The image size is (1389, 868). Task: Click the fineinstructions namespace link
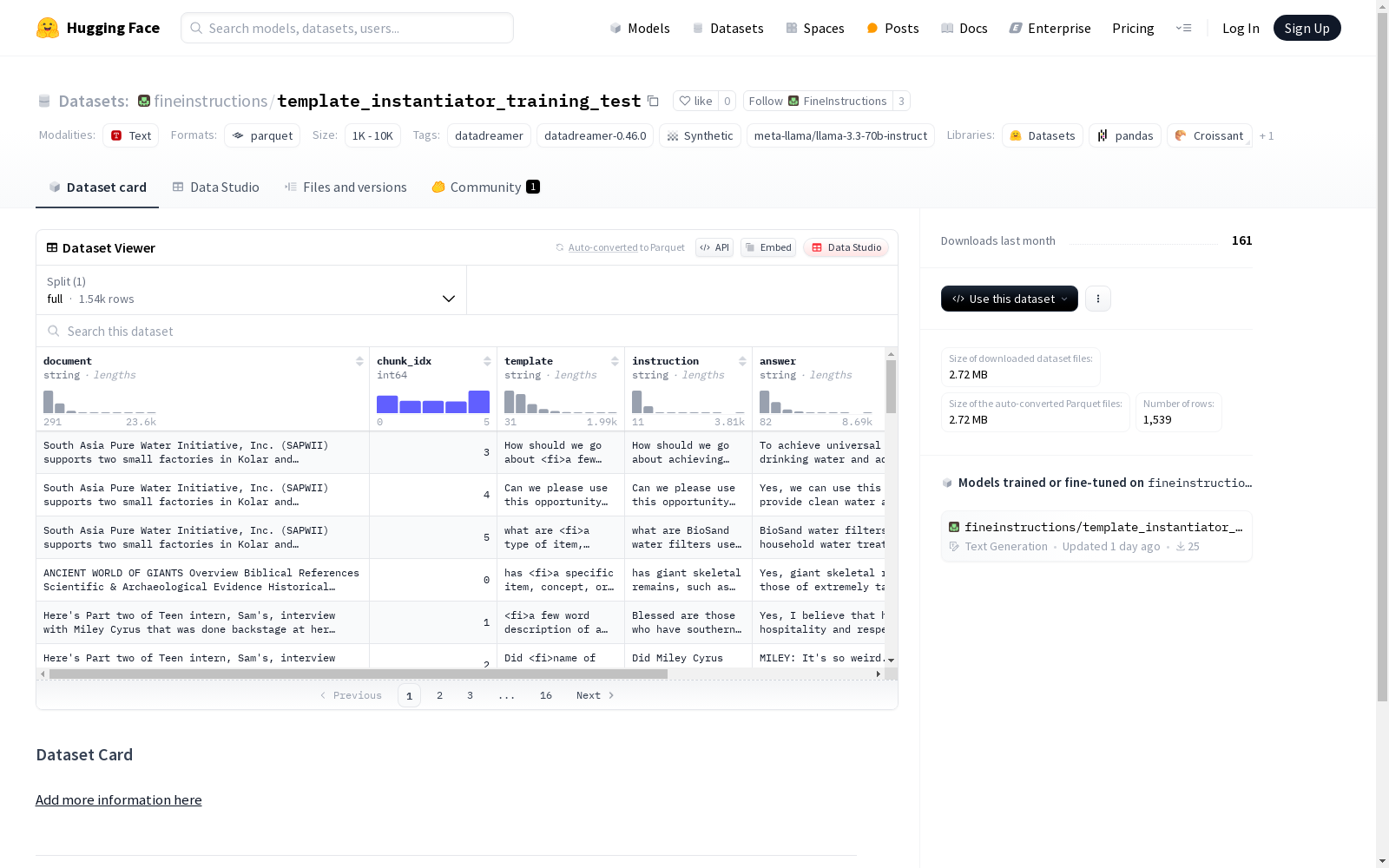click(x=211, y=102)
